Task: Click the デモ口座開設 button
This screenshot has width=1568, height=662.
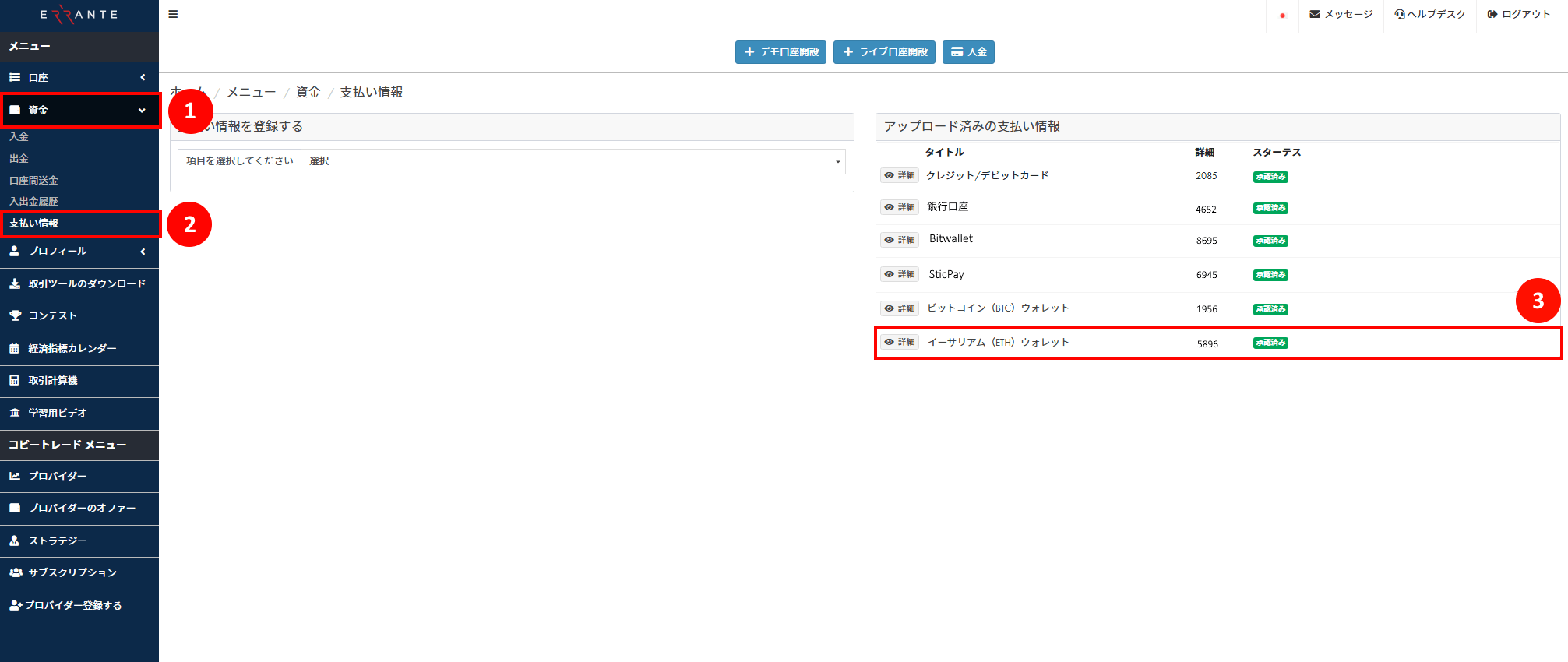Action: pos(780,52)
